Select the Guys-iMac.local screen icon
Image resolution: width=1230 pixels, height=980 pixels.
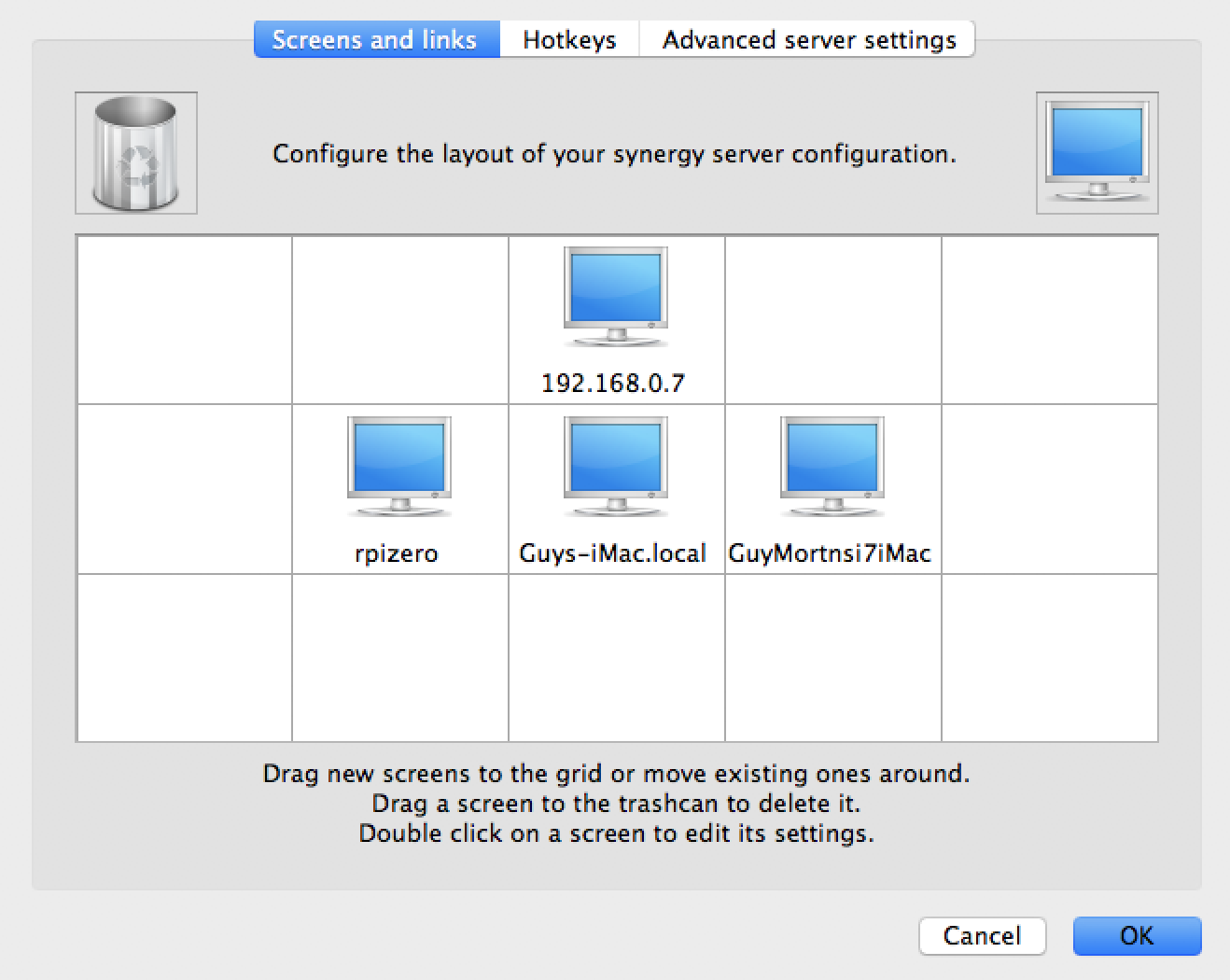pyautogui.click(x=615, y=469)
